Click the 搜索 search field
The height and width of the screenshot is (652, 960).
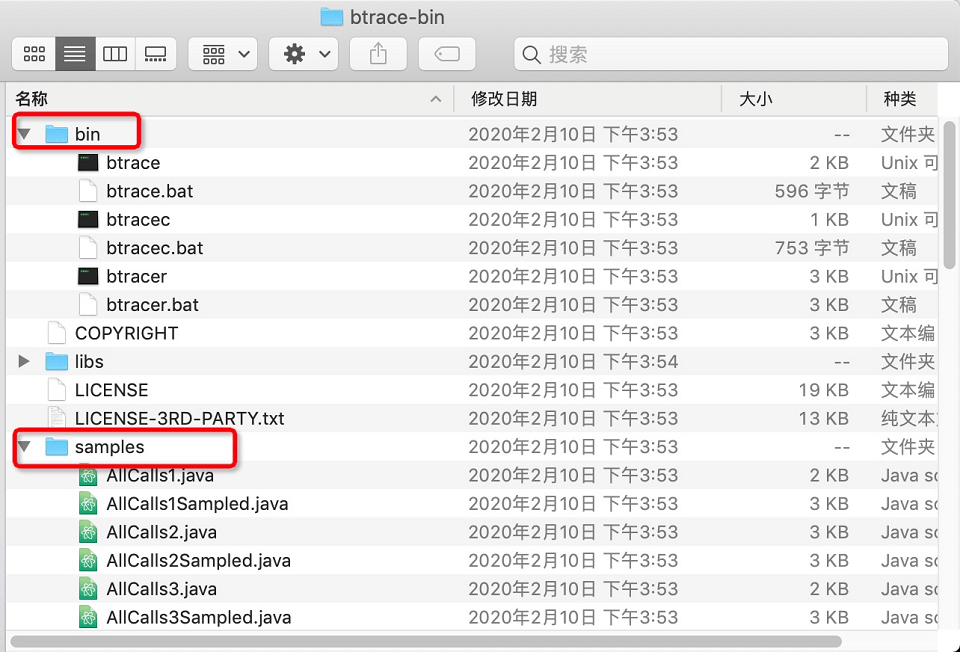point(730,54)
